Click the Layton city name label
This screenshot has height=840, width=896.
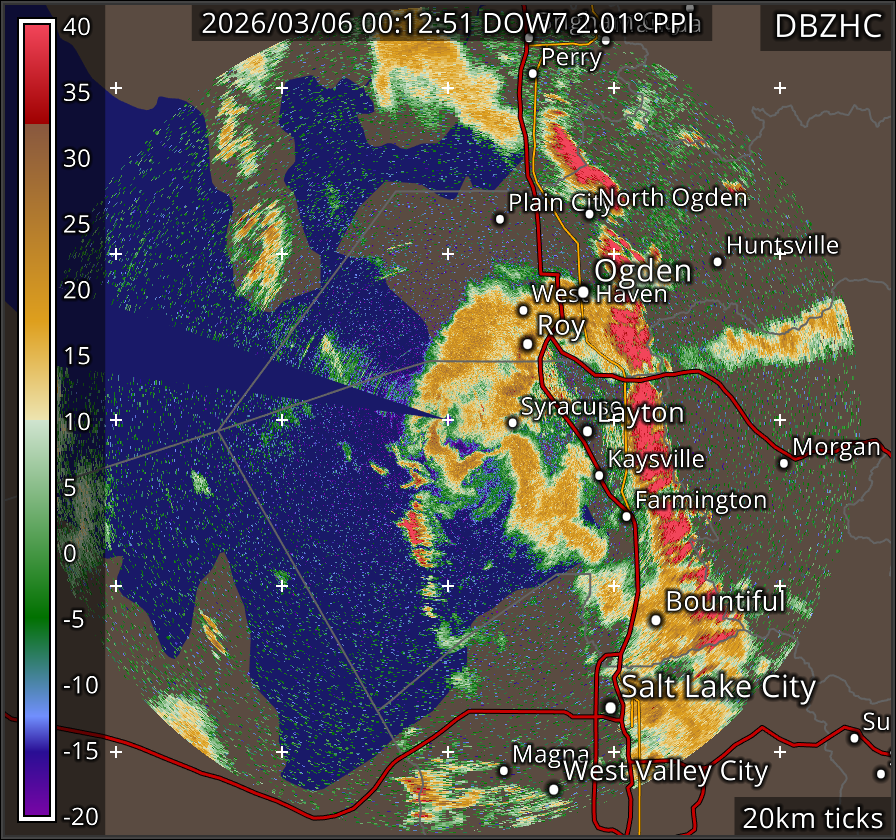coord(641,413)
